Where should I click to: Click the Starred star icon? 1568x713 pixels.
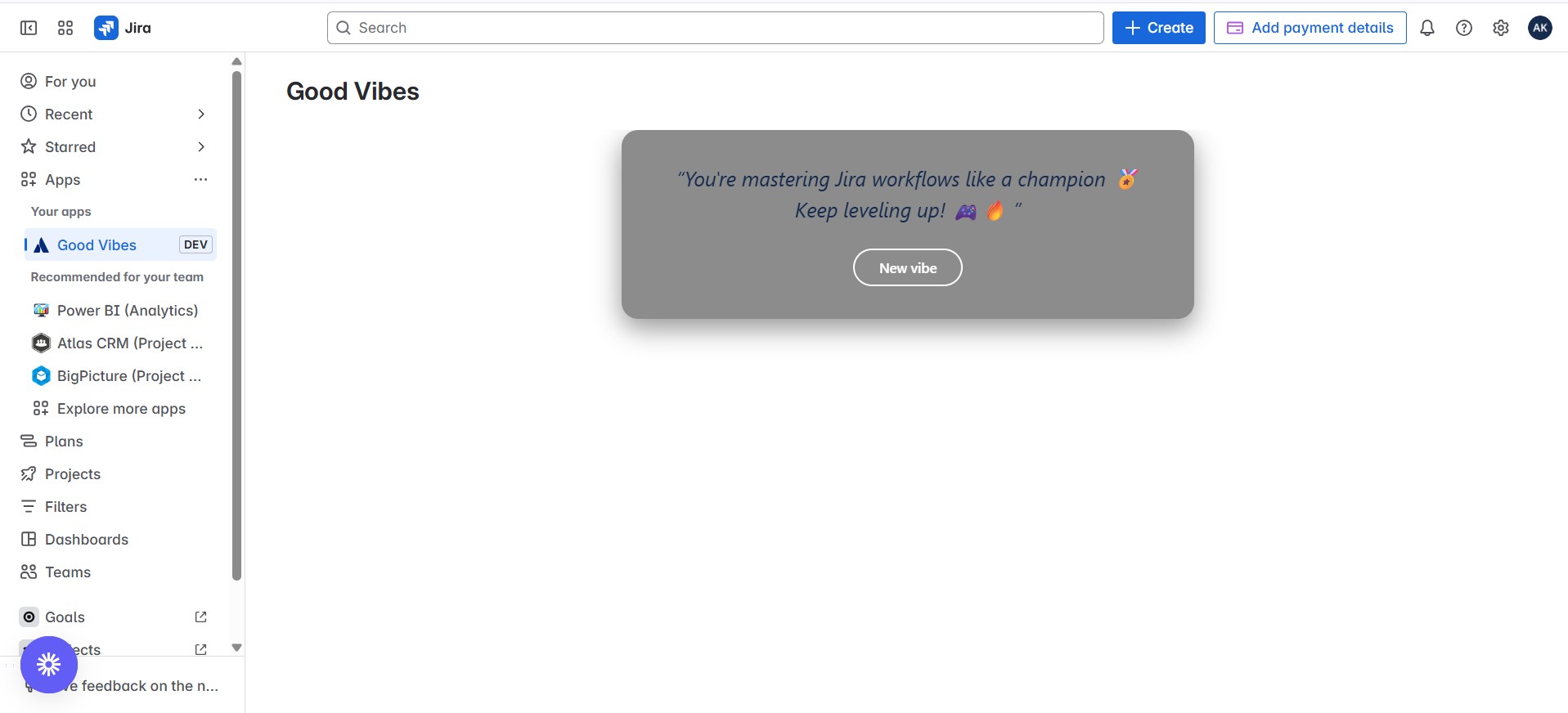pyautogui.click(x=29, y=146)
